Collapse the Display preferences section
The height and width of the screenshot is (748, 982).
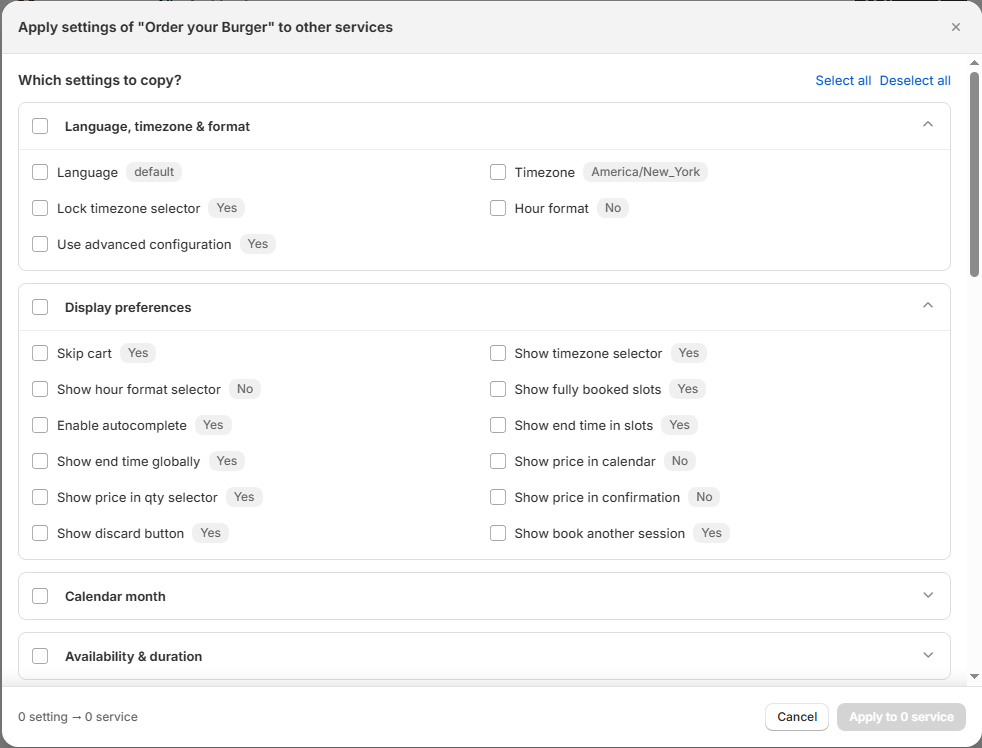927,306
